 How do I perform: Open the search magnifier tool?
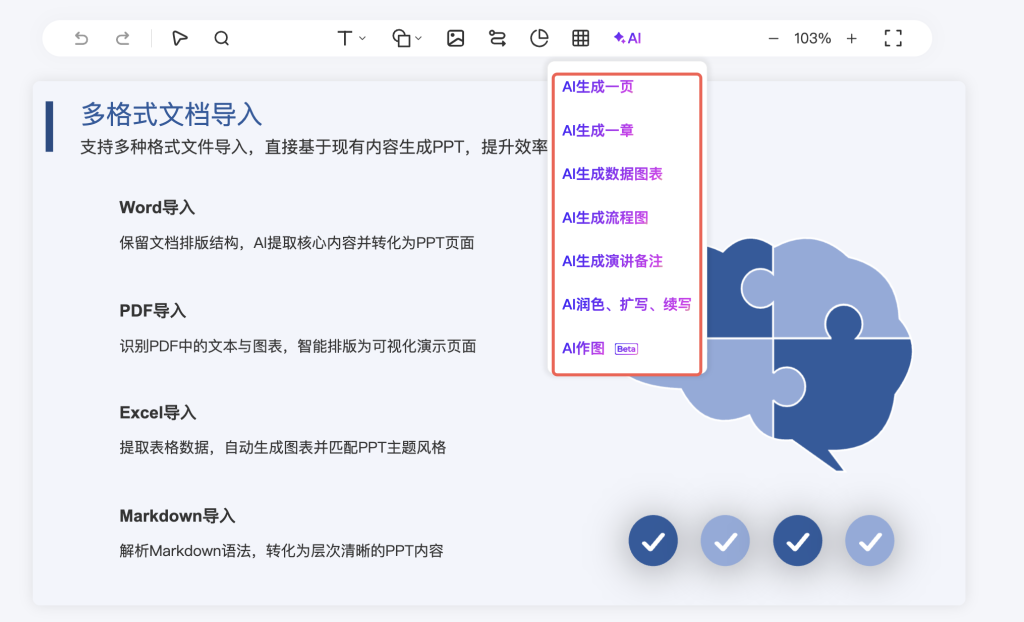[222, 39]
